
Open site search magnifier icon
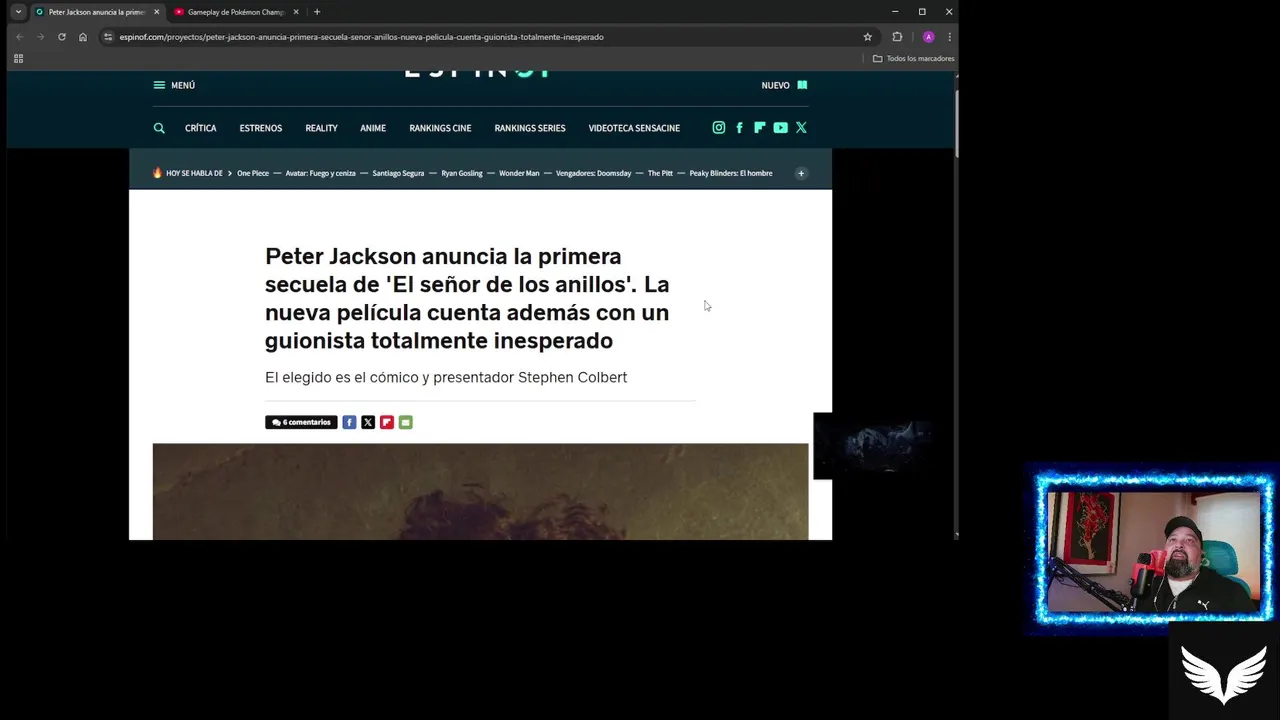tap(159, 128)
